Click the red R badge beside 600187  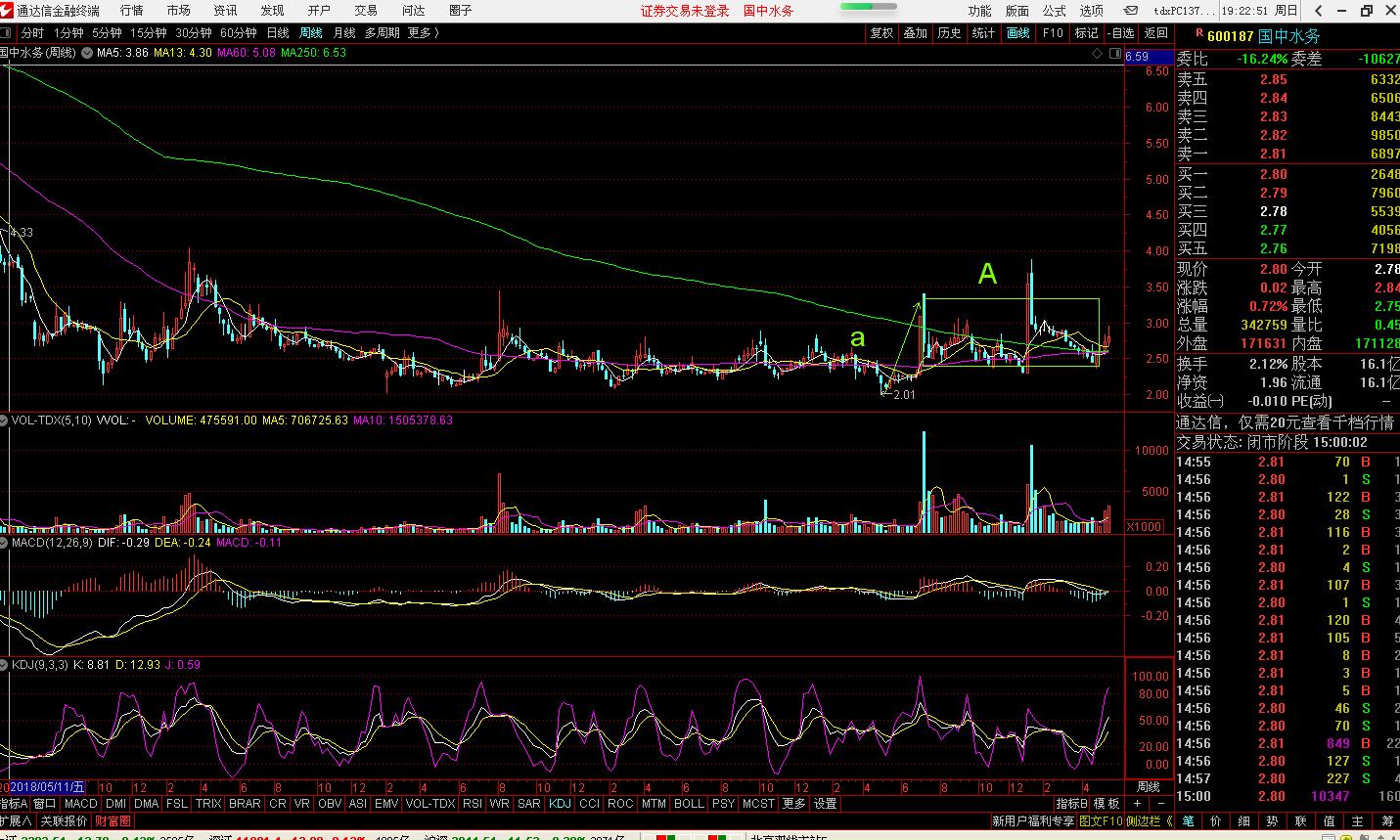(1198, 34)
